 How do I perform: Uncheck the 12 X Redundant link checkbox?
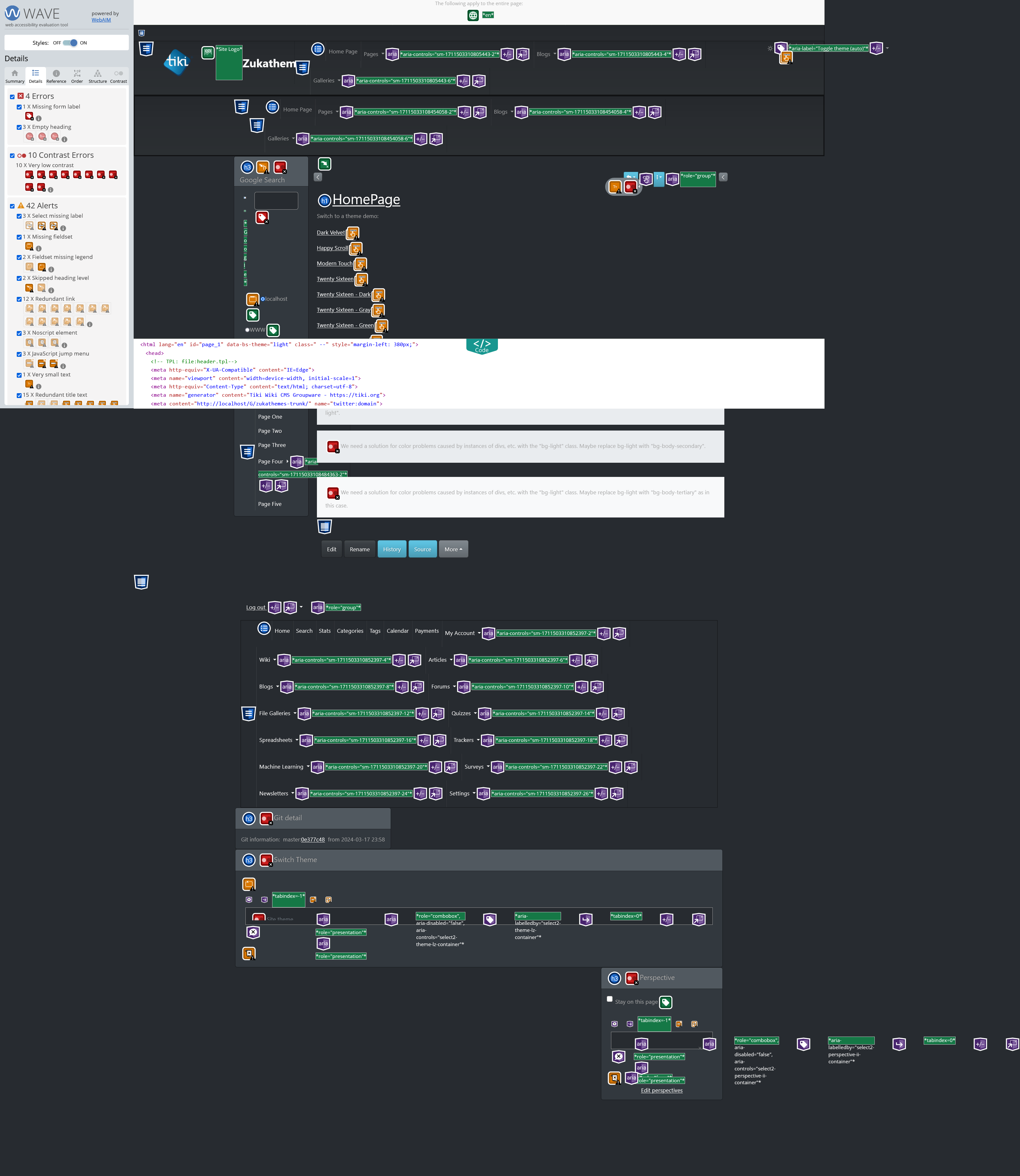19,299
